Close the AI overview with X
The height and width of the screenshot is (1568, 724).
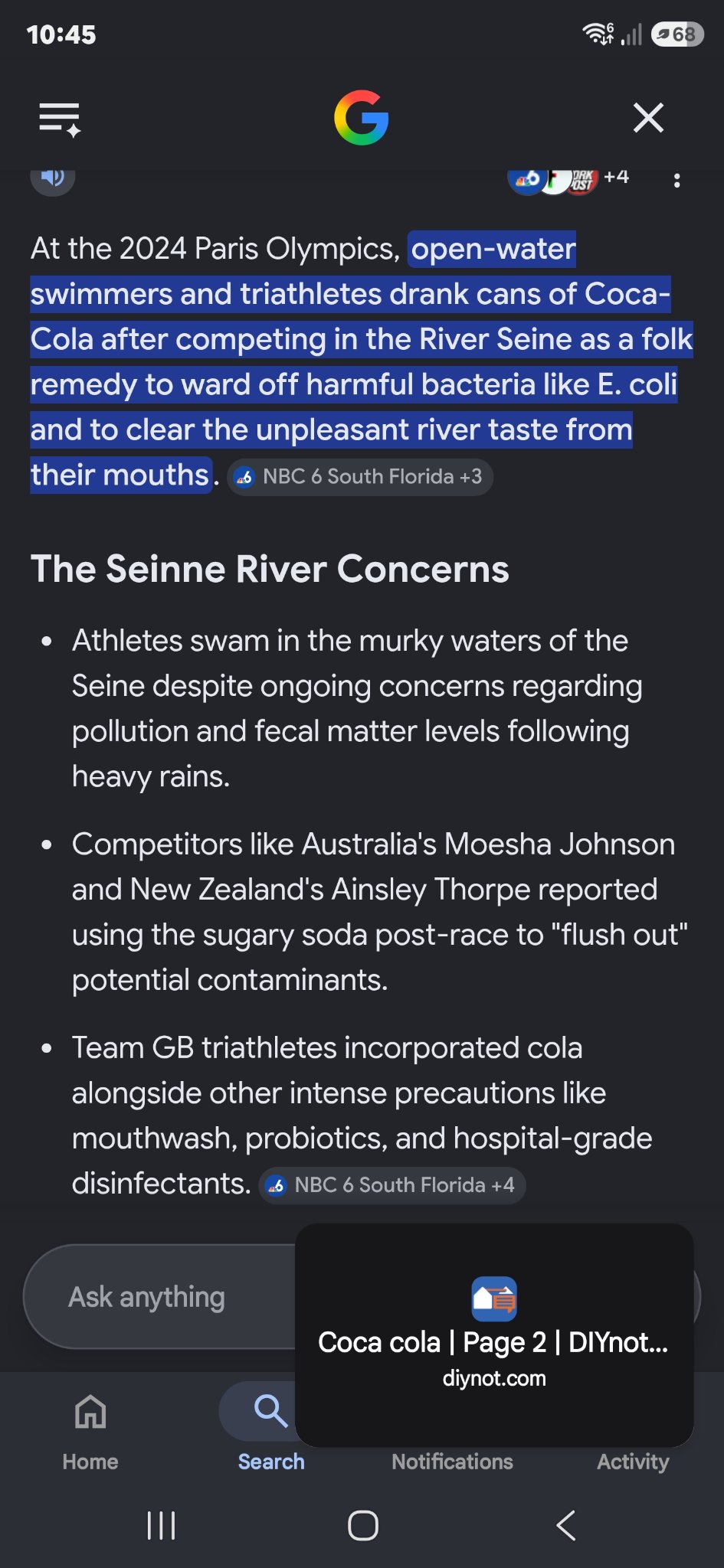coord(648,118)
